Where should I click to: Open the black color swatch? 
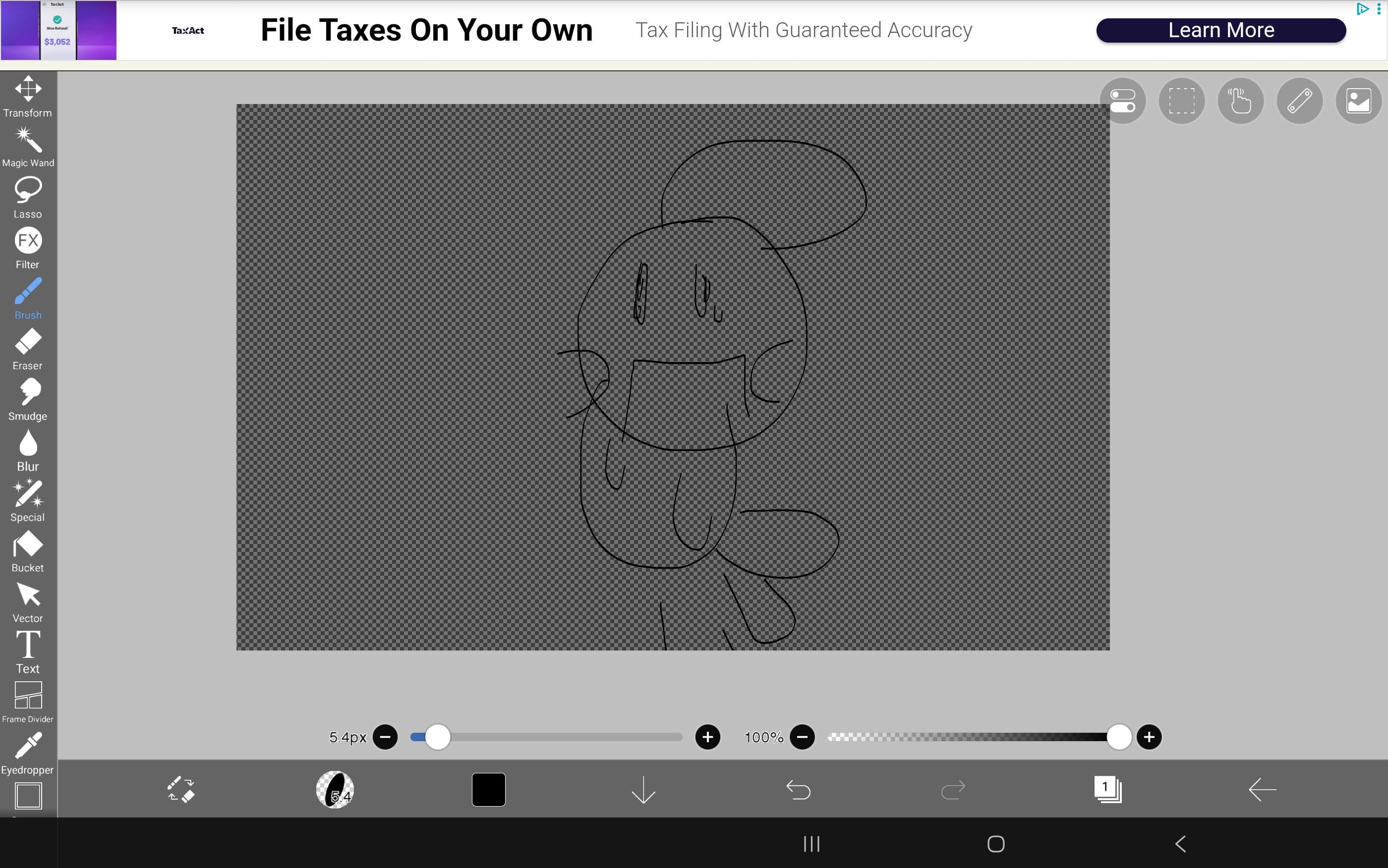click(488, 789)
